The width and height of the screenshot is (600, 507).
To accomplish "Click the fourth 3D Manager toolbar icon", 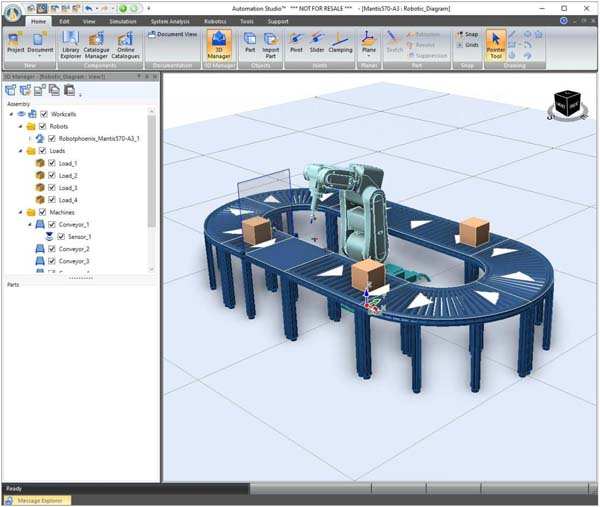I will click(x=54, y=90).
